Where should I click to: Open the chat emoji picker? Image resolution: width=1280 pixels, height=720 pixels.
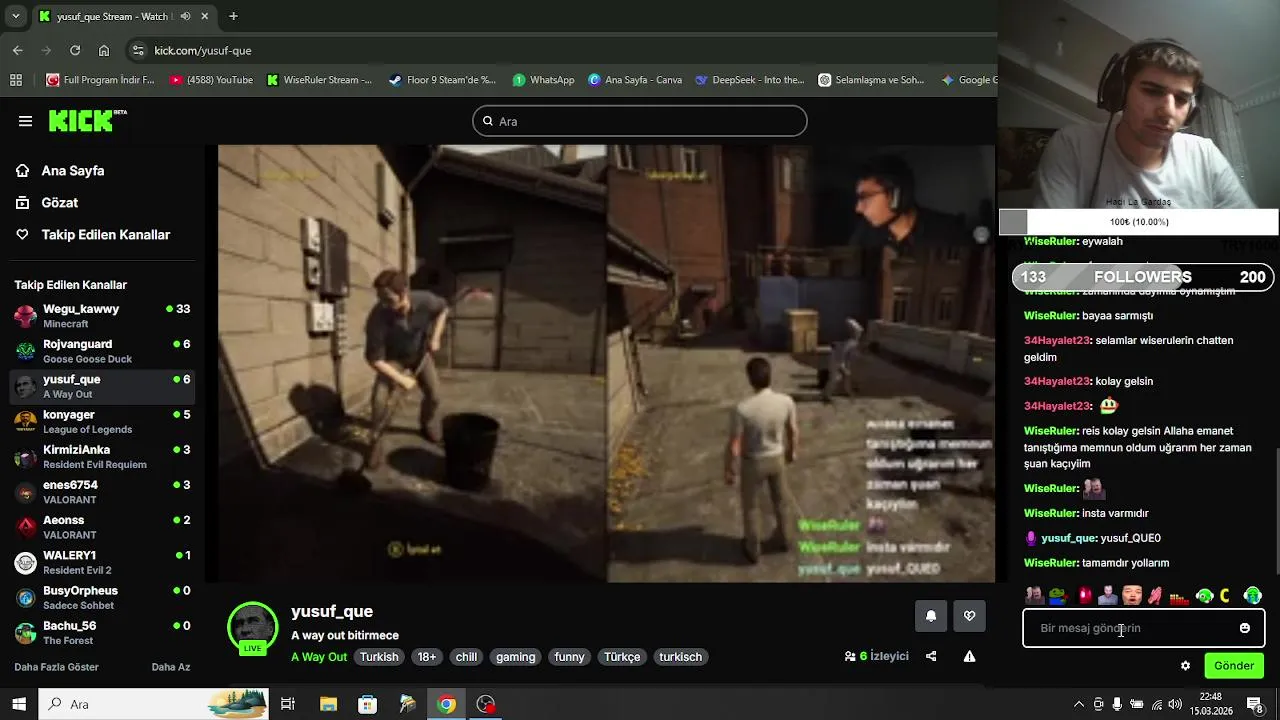pos(1244,628)
